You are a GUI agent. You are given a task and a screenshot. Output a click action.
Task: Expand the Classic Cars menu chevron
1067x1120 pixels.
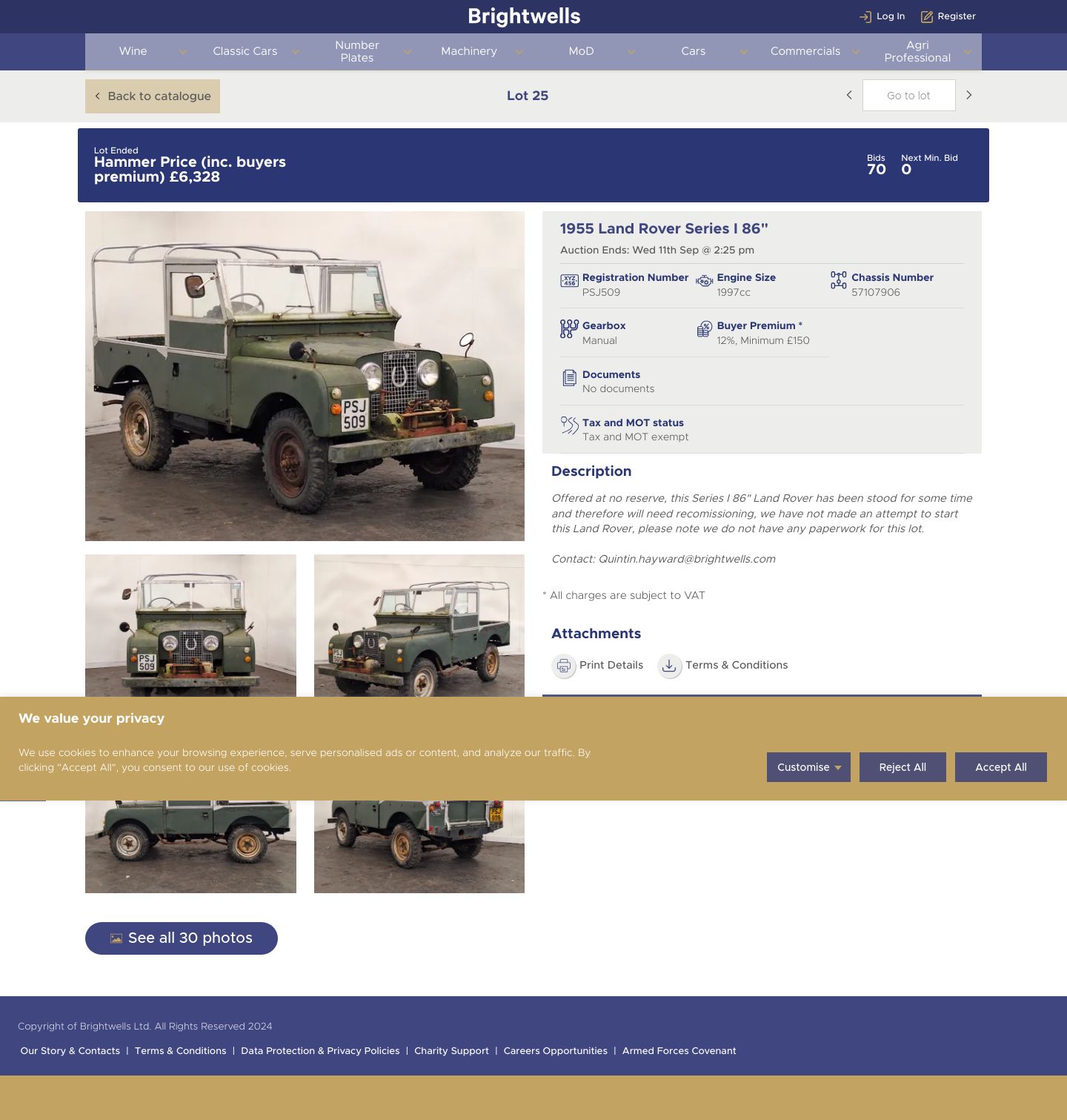296,52
